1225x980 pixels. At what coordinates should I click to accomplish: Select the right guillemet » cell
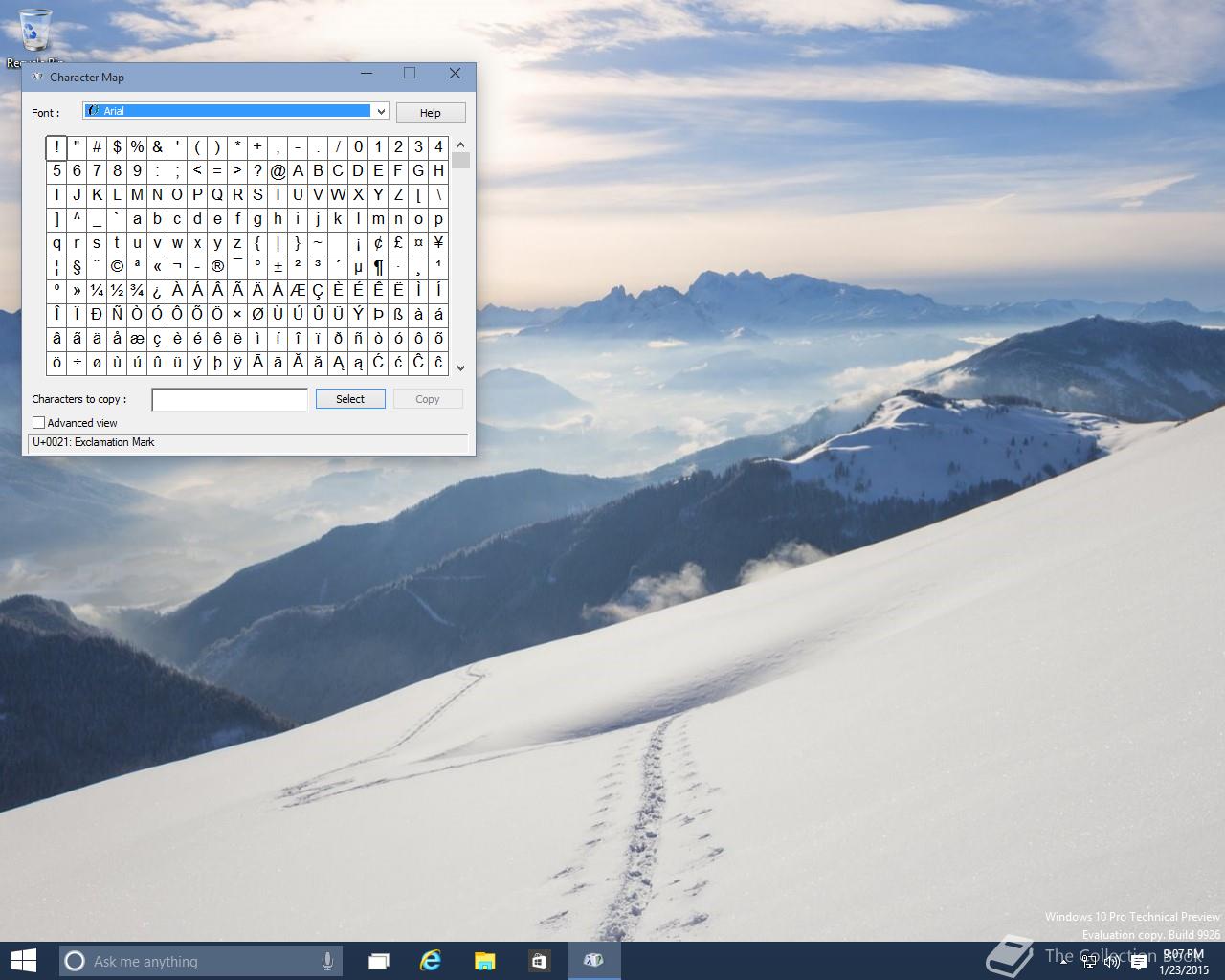point(77,290)
